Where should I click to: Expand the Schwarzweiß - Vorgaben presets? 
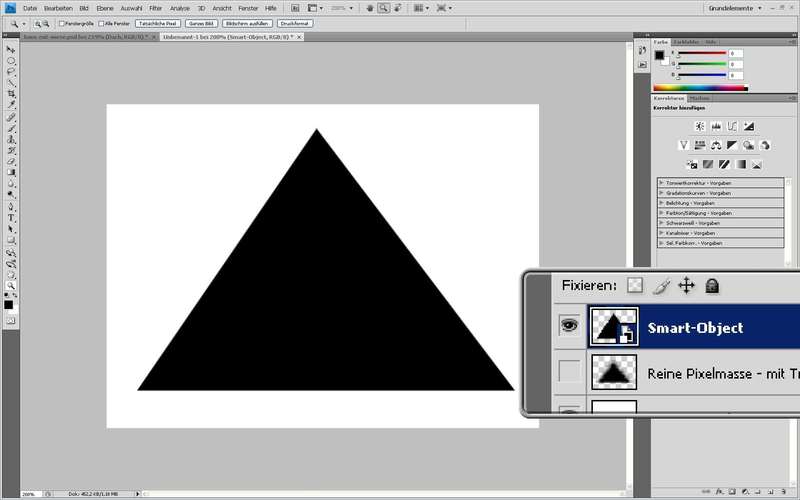(662, 223)
